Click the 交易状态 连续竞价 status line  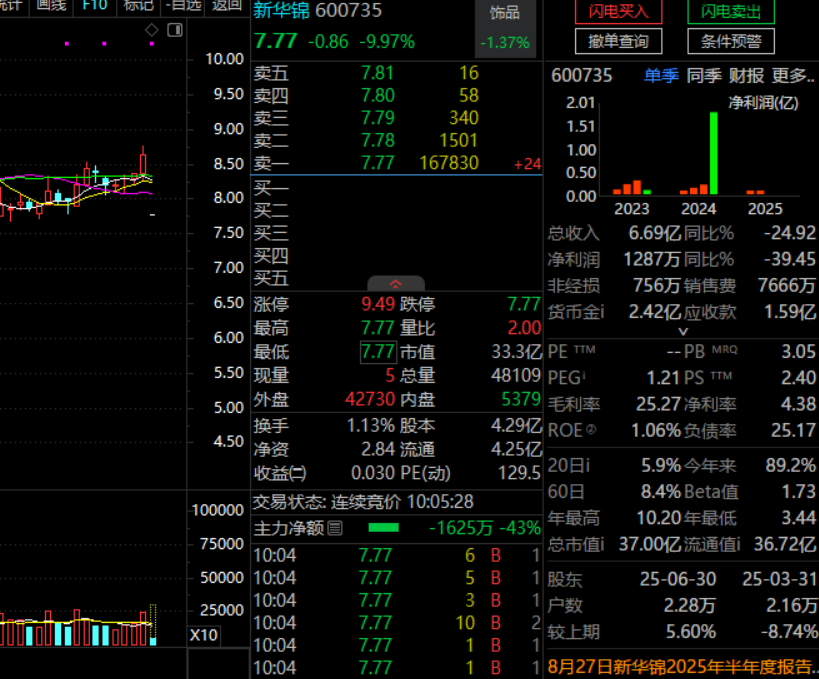pos(363,502)
